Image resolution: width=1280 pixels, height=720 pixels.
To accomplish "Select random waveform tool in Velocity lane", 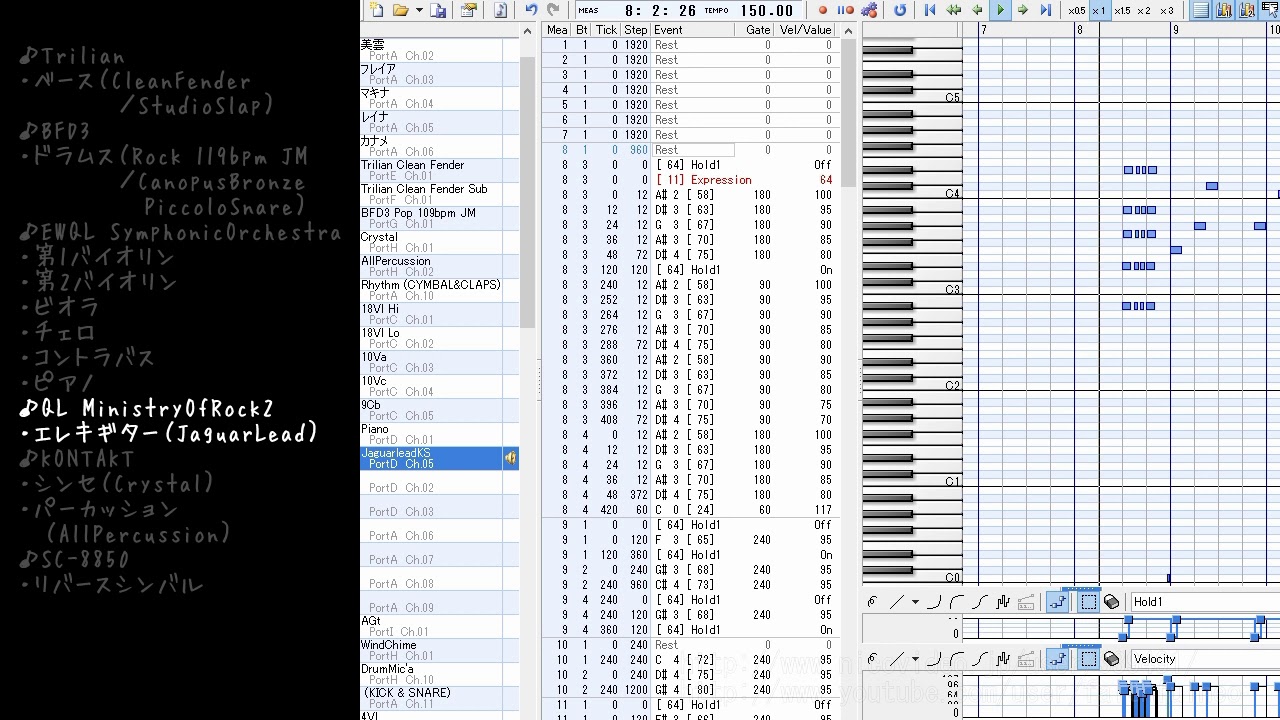I will click(1003, 659).
